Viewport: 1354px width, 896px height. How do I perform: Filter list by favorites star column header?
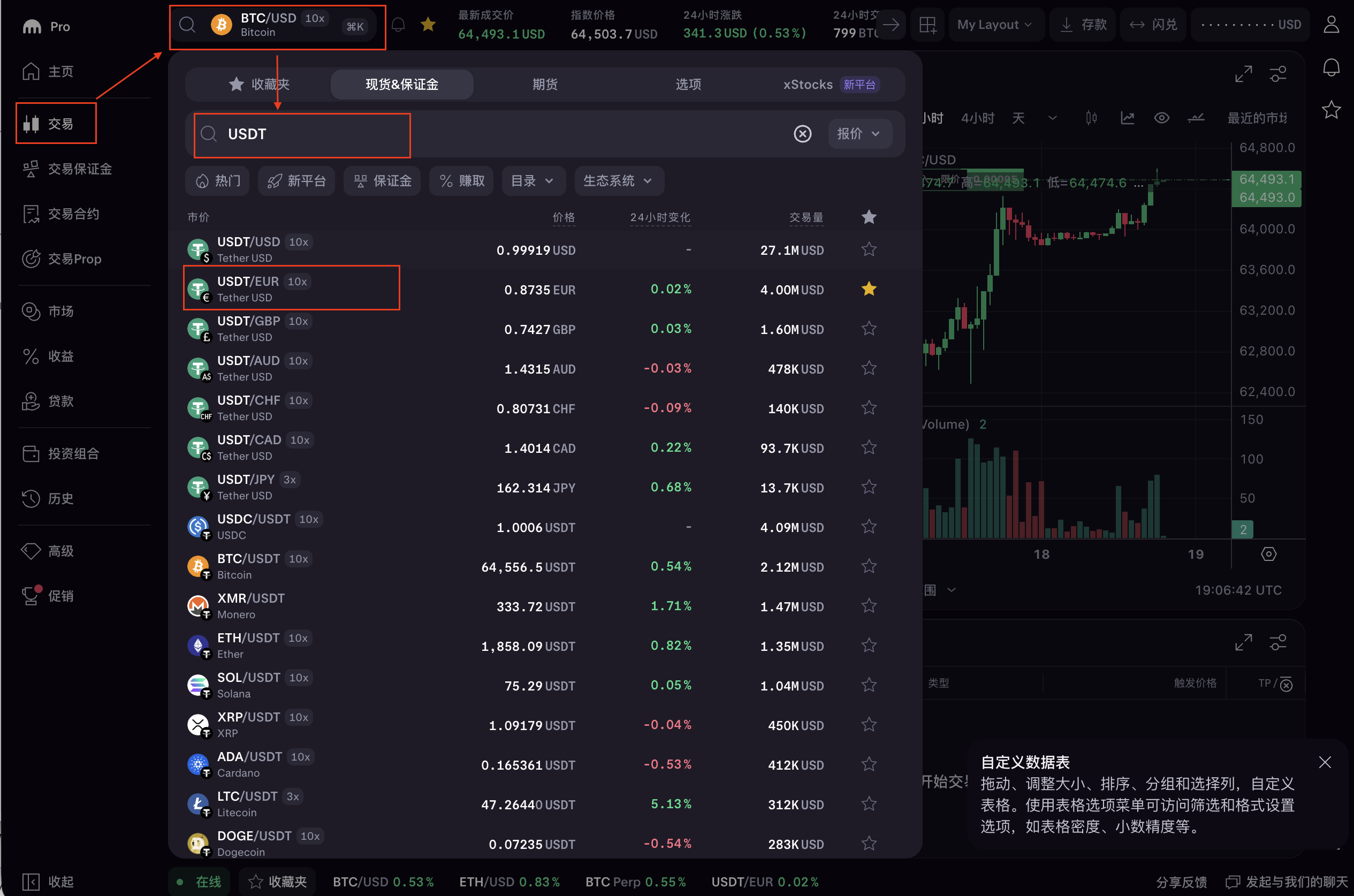(869, 217)
